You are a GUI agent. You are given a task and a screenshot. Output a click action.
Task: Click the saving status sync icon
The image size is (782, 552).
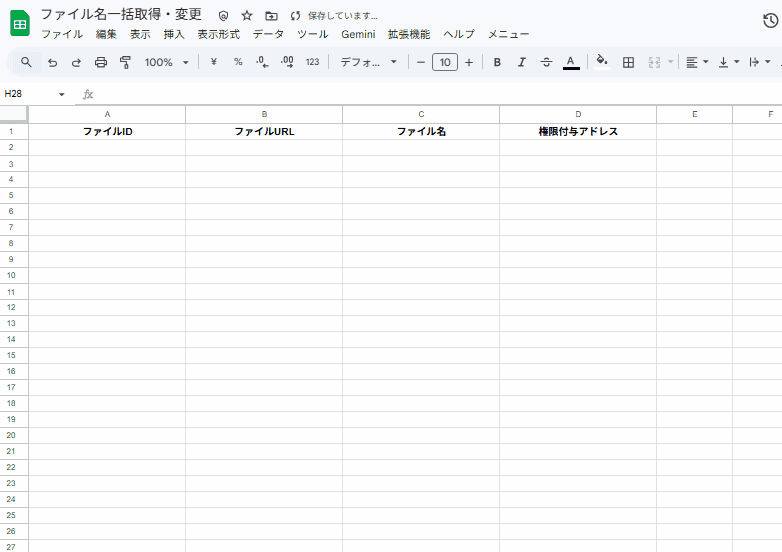tap(295, 16)
